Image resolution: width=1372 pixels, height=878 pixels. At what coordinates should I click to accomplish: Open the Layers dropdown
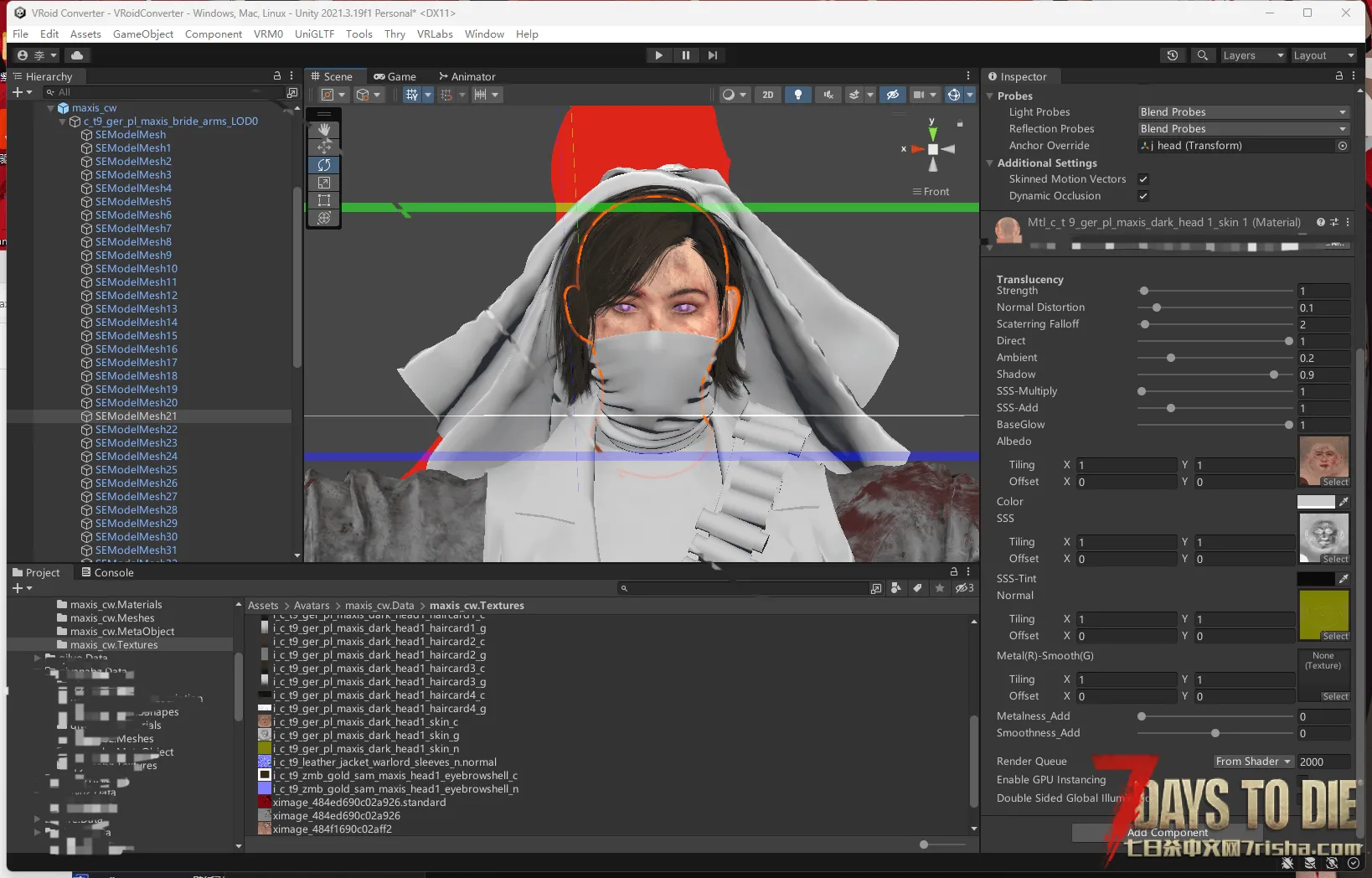(1252, 55)
